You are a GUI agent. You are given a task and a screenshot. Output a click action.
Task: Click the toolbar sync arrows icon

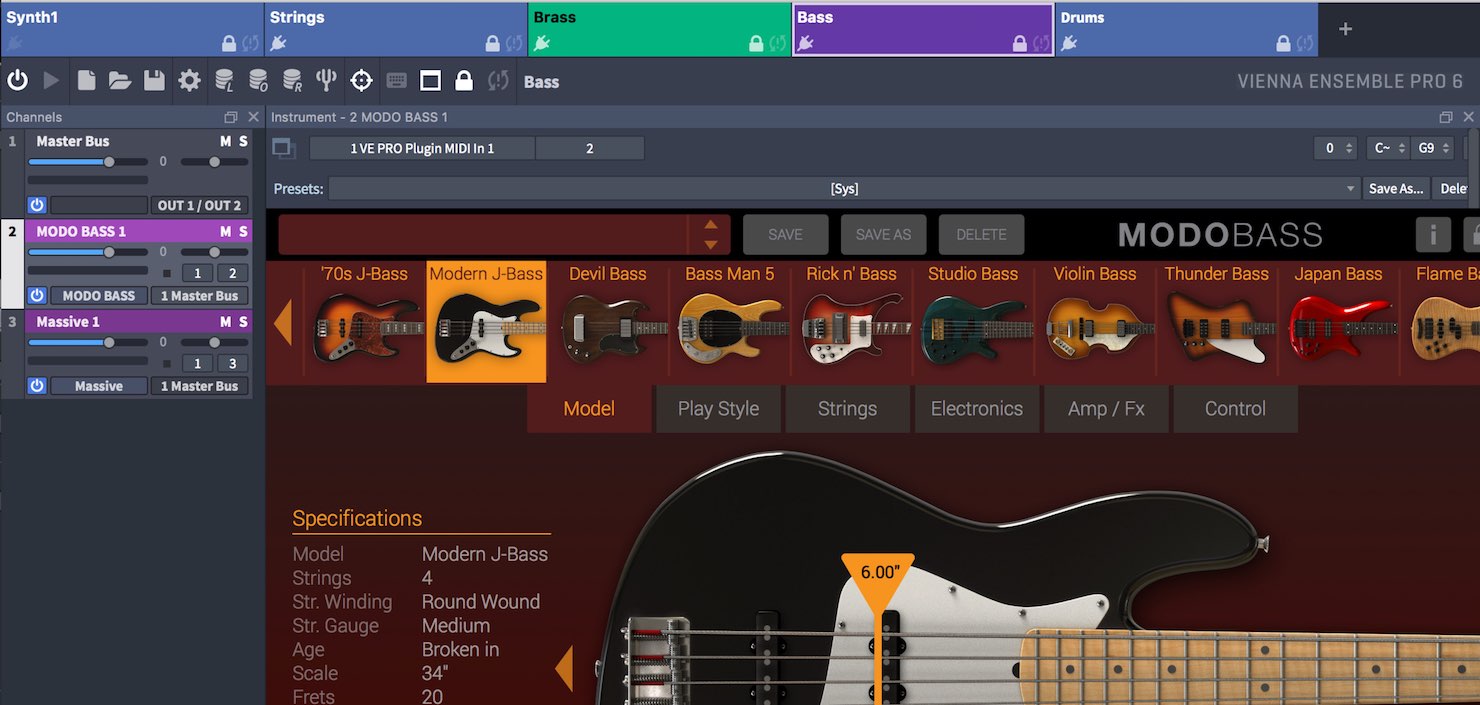[x=497, y=81]
